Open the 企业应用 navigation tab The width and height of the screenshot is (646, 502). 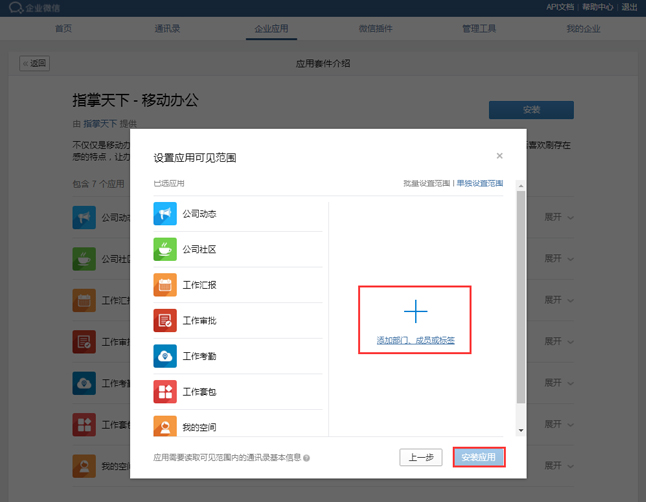[271, 29]
